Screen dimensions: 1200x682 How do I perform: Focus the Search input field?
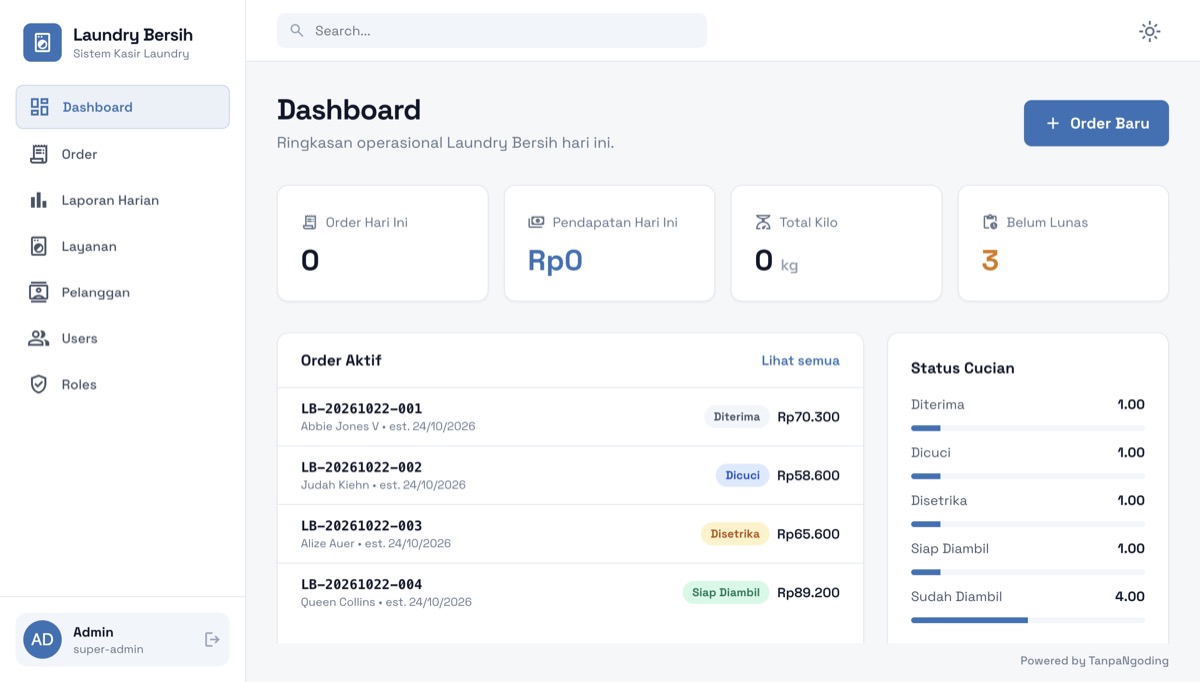point(492,30)
